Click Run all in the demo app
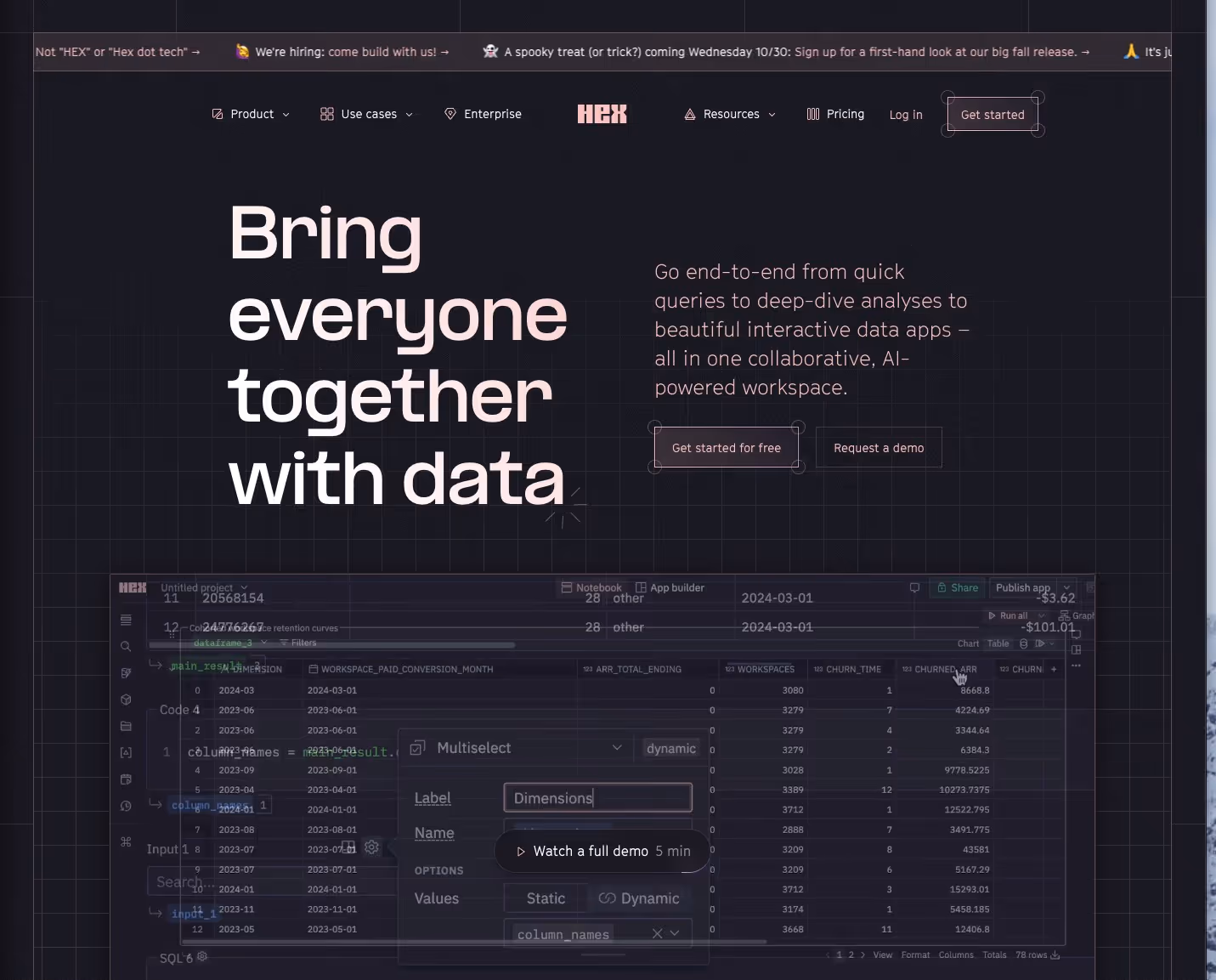This screenshot has width=1216, height=980. click(x=1008, y=615)
